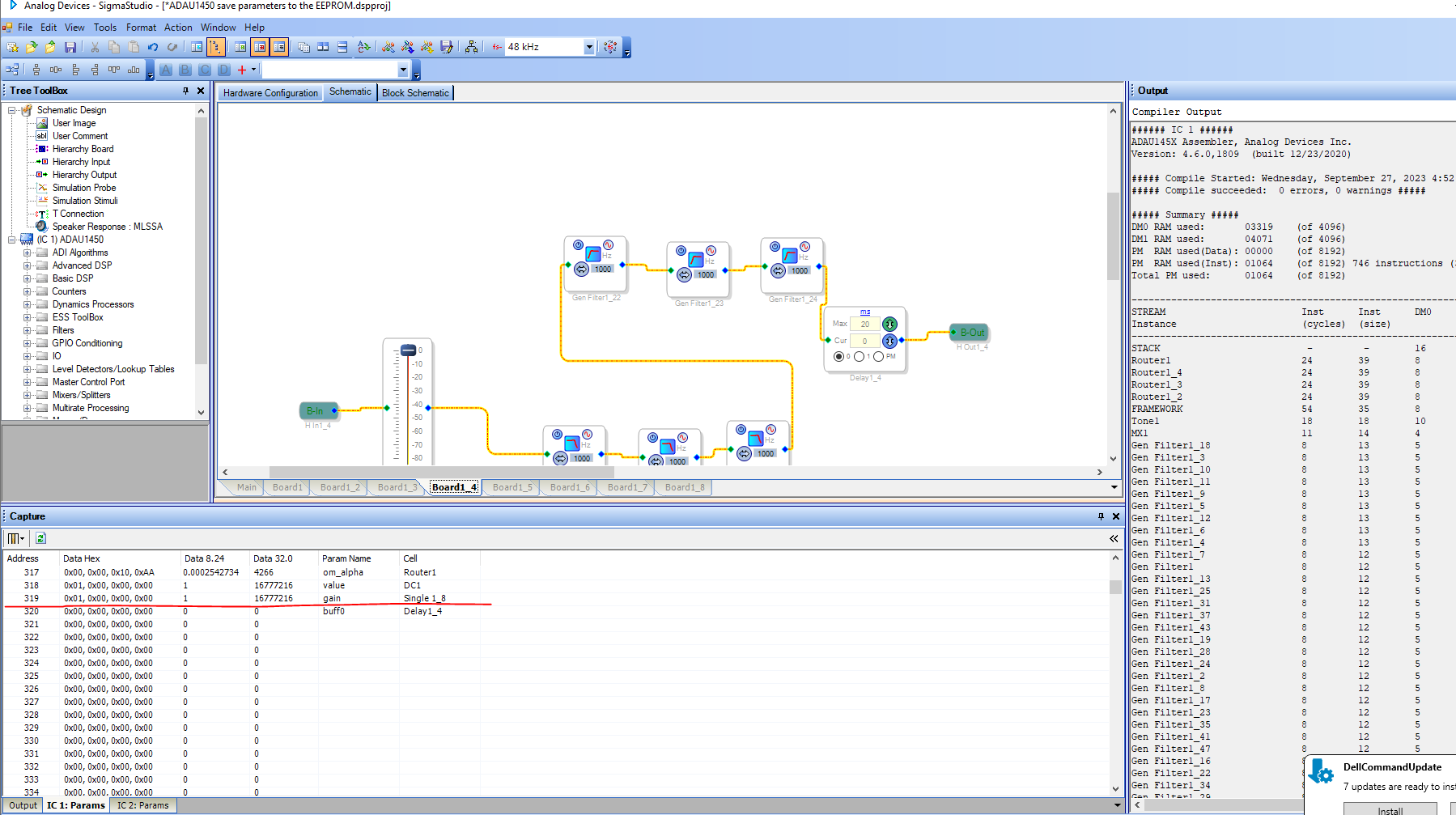Open the Tools menu
This screenshot has height=815, width=1456.
tap(105, 28)
